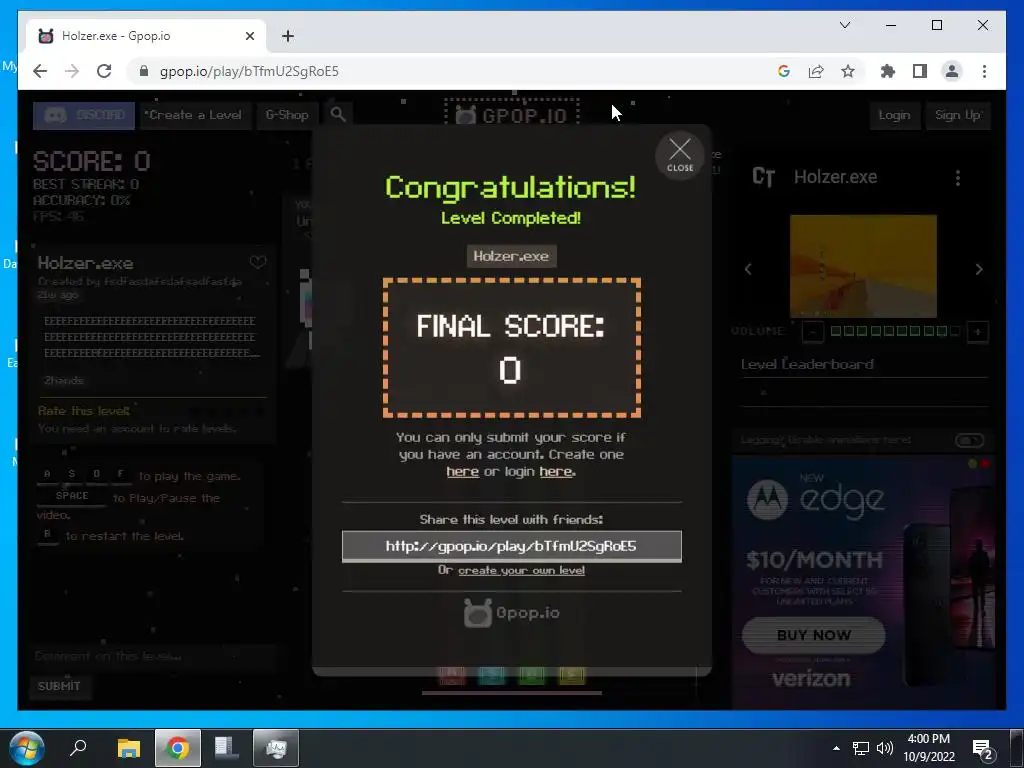
Task: Click the 'here' link to login
Action: [x=556, y=472]
